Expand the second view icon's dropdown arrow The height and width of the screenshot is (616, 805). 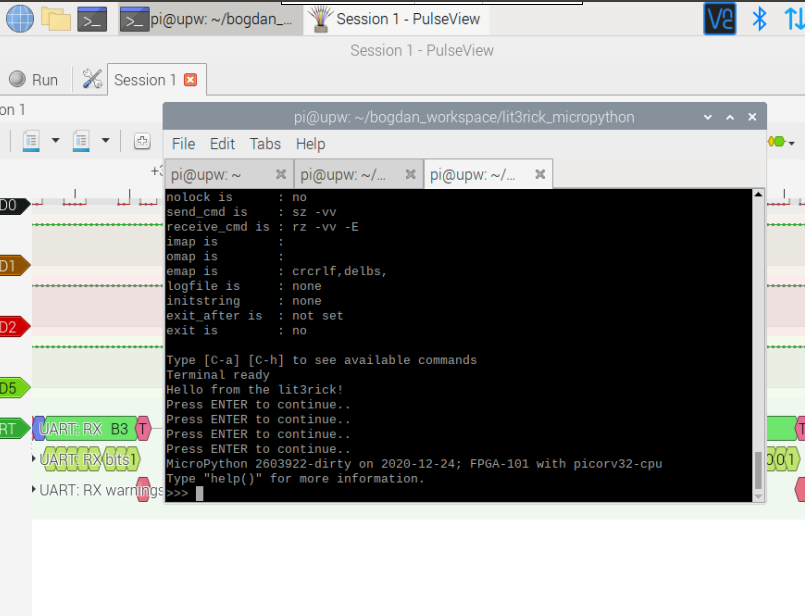tap(105, 140)
